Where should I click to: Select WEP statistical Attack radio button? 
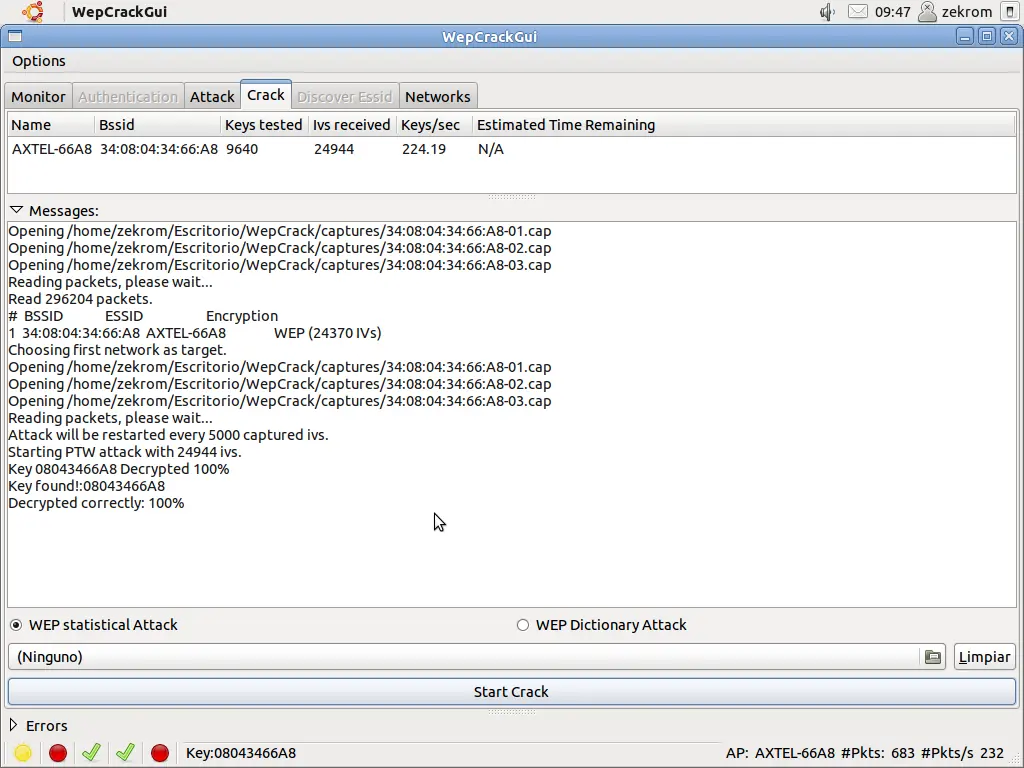point(16,625)
